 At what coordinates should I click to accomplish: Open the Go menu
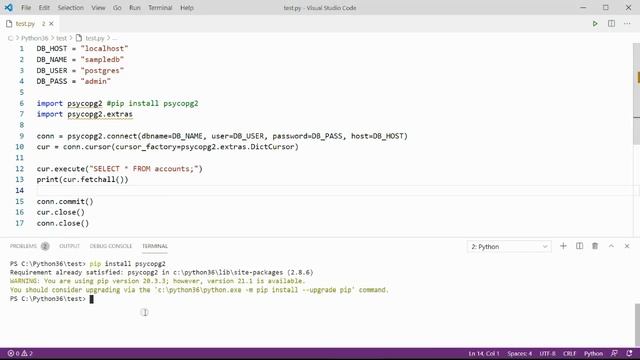pyautogui.click(x=117, y=8)
